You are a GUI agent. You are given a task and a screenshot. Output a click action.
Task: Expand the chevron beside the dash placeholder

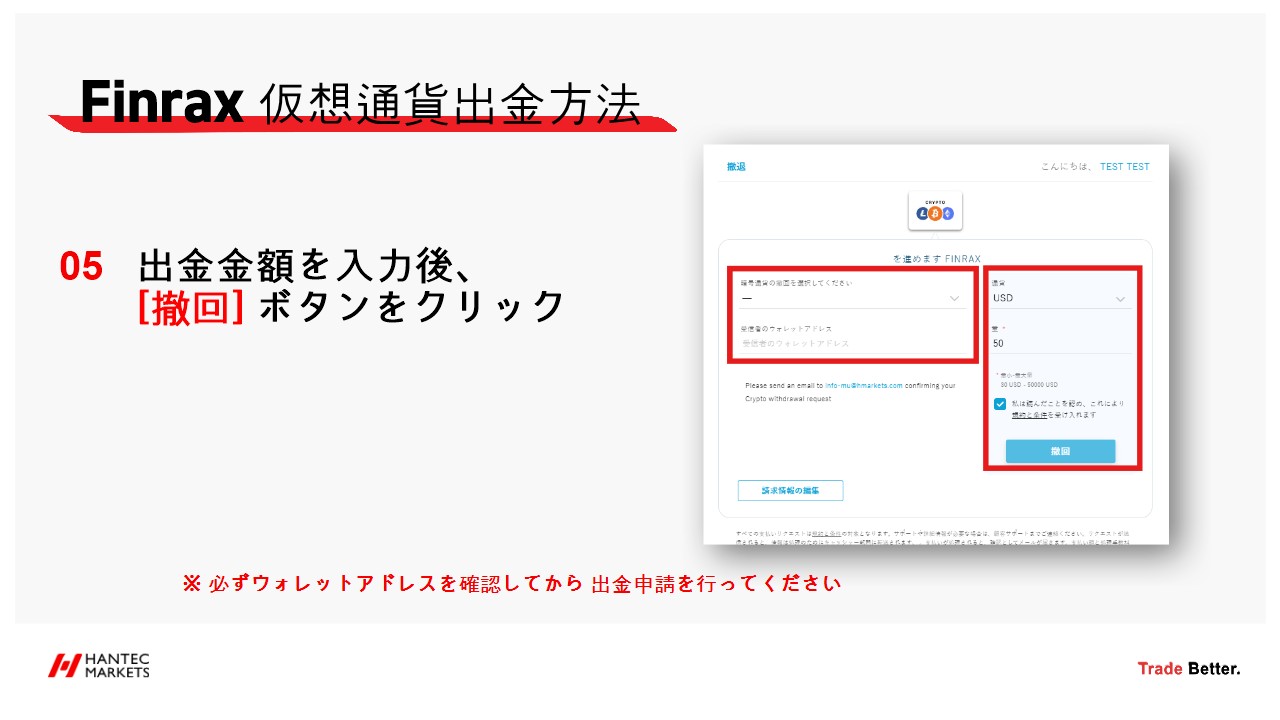tap(955, 297)
